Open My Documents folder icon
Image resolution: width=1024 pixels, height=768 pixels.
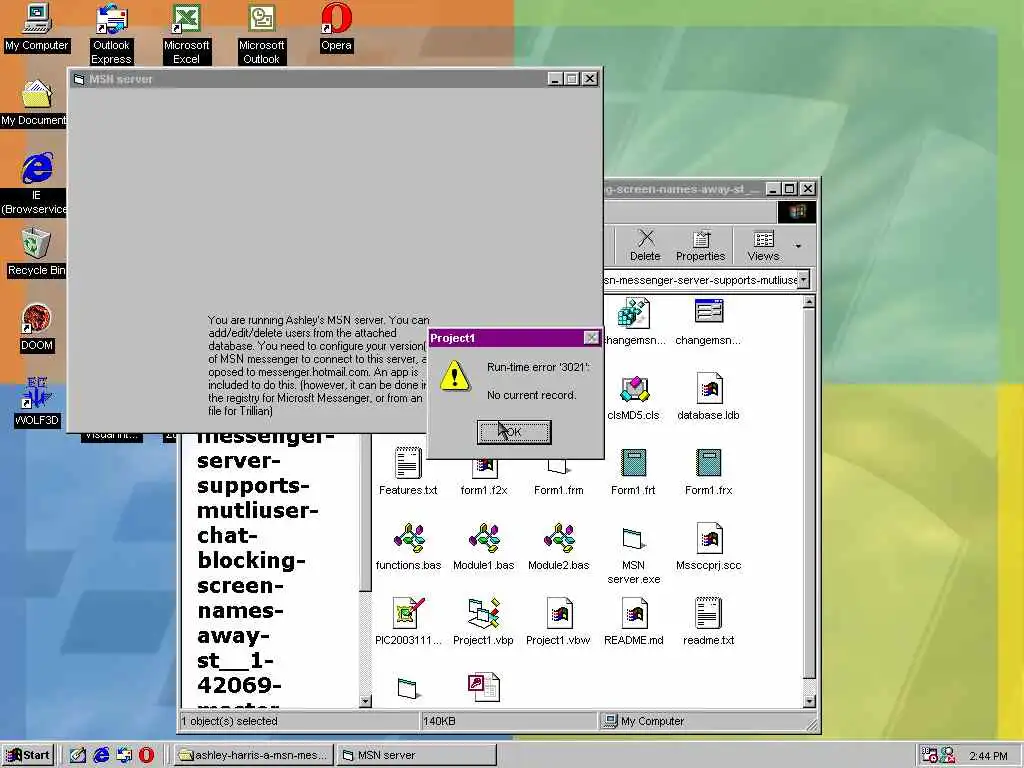point(34,103)
